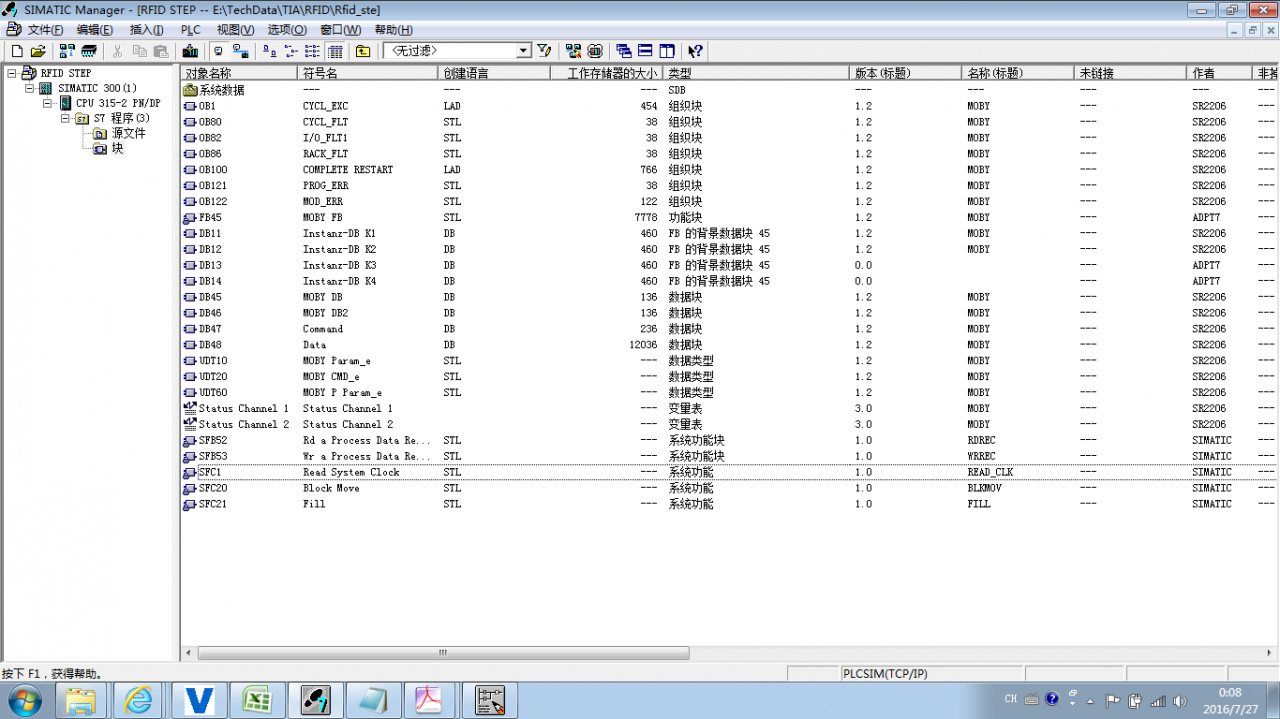Click the horizontal scrollbar left arrow

pos(189,653)
